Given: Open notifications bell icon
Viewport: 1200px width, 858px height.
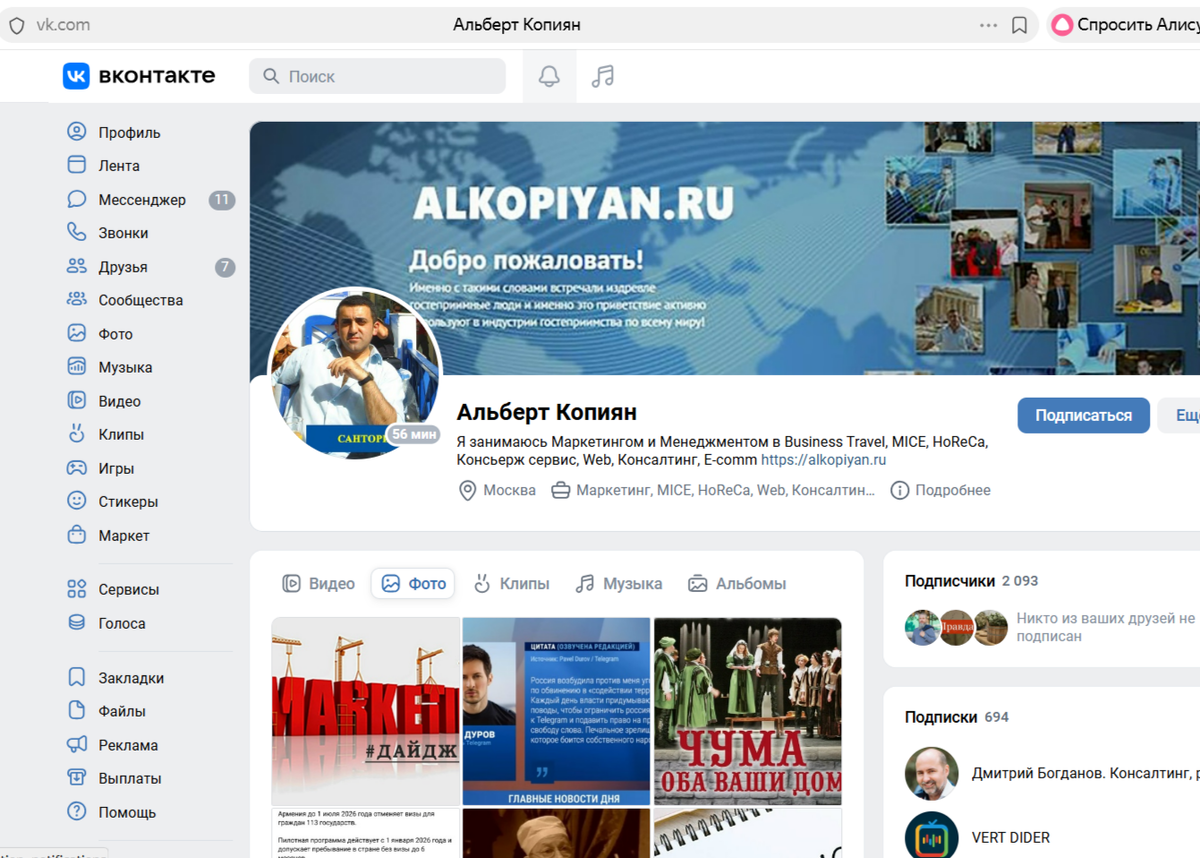Looking at the screenshot, I should [549, 76].
